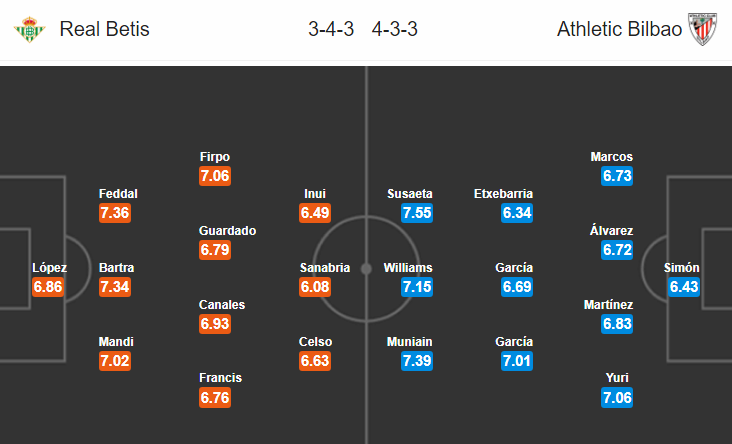Click Martínez's 6.83 rating badge
732x444 pixels.
click(617, 324)
